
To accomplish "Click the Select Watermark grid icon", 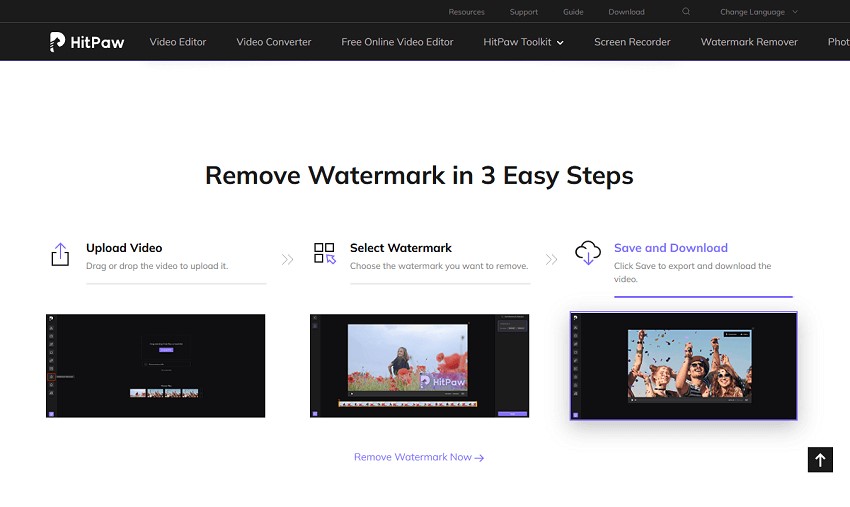I will point(325,253).
